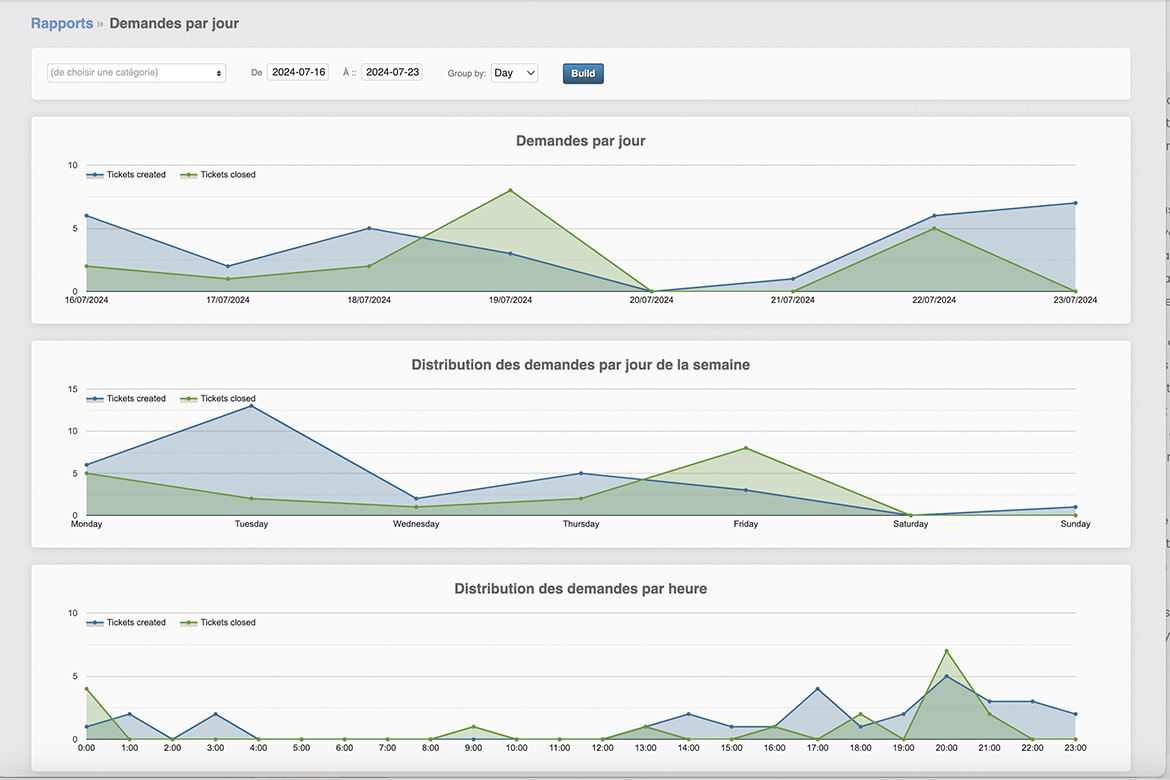This screenshot has height=780, width=1170.
Task: Click the blue created-tickets point on 23/07/2024
Action: [1075, 203]
